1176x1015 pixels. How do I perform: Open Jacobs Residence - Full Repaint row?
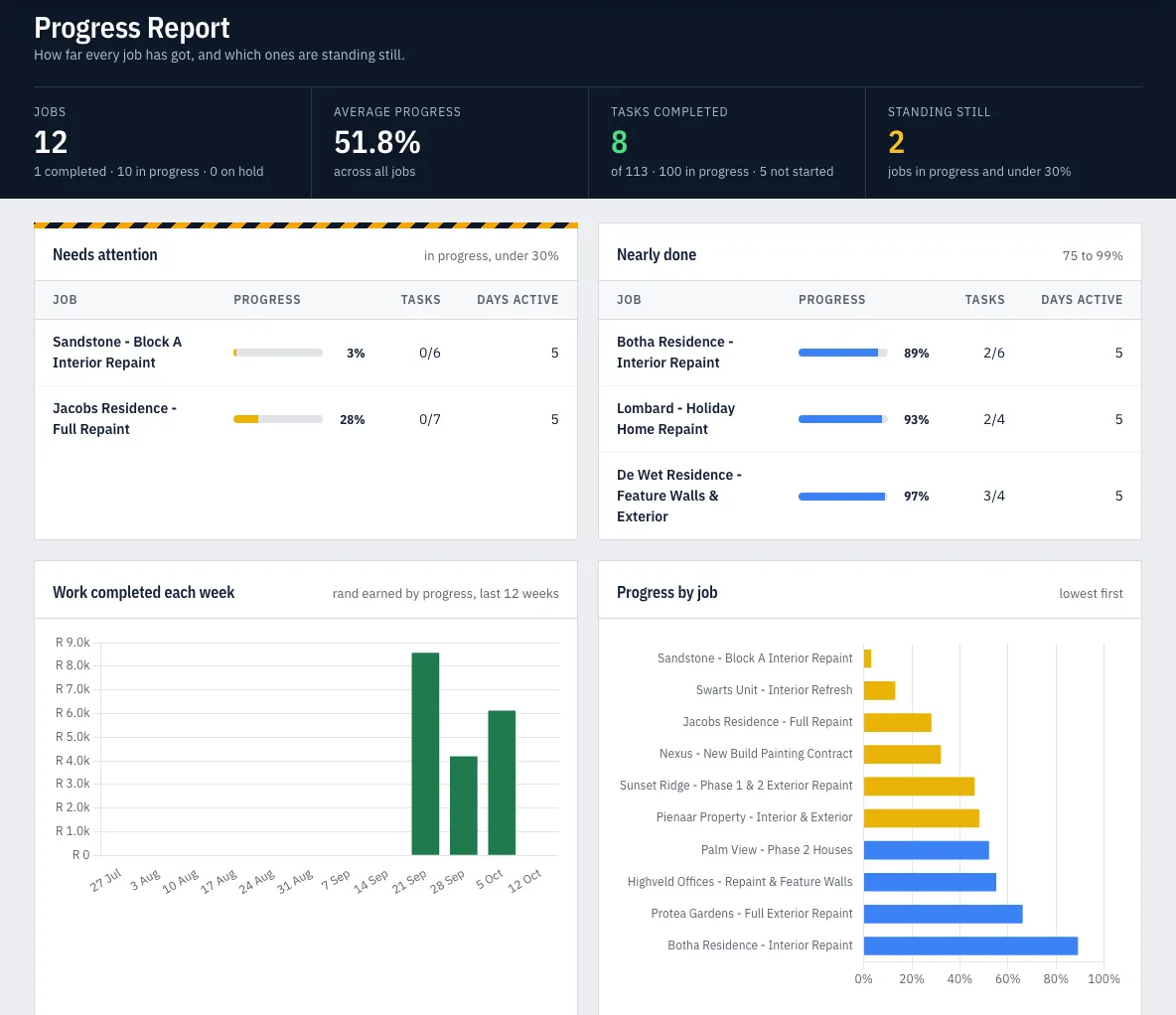[x=305, y=419]
